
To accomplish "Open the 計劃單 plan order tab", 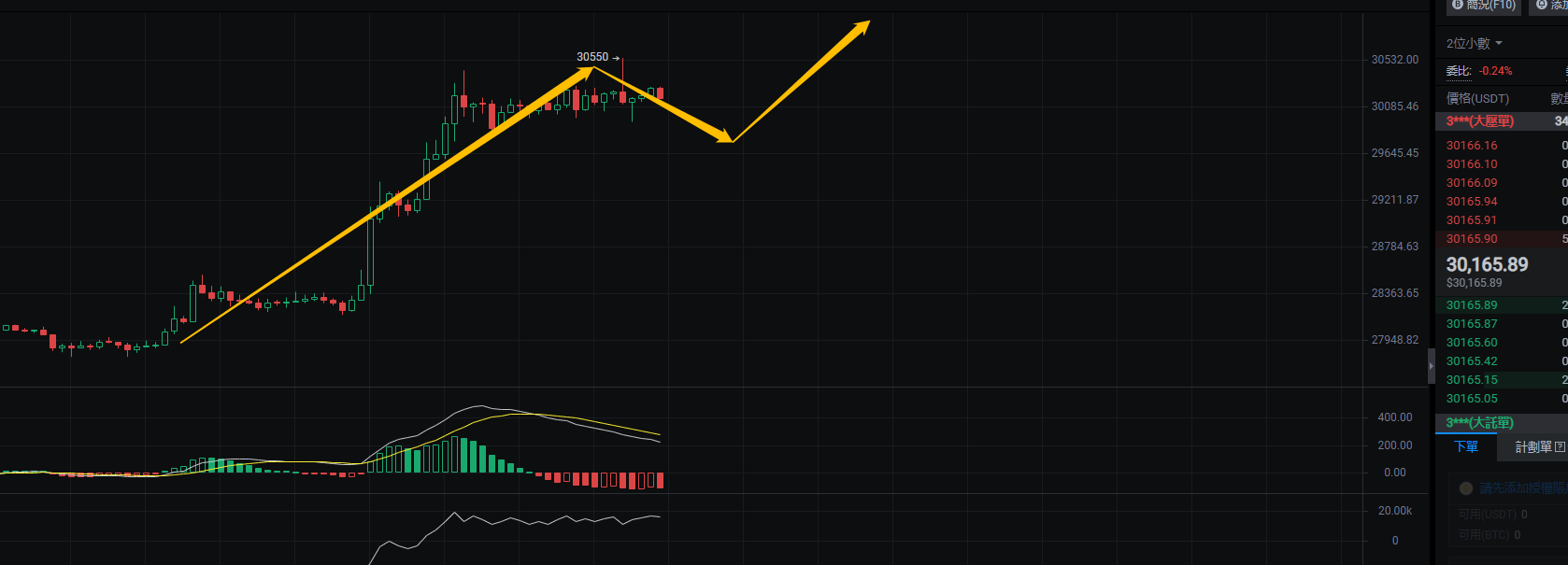I will click(x=1533, y=447).
